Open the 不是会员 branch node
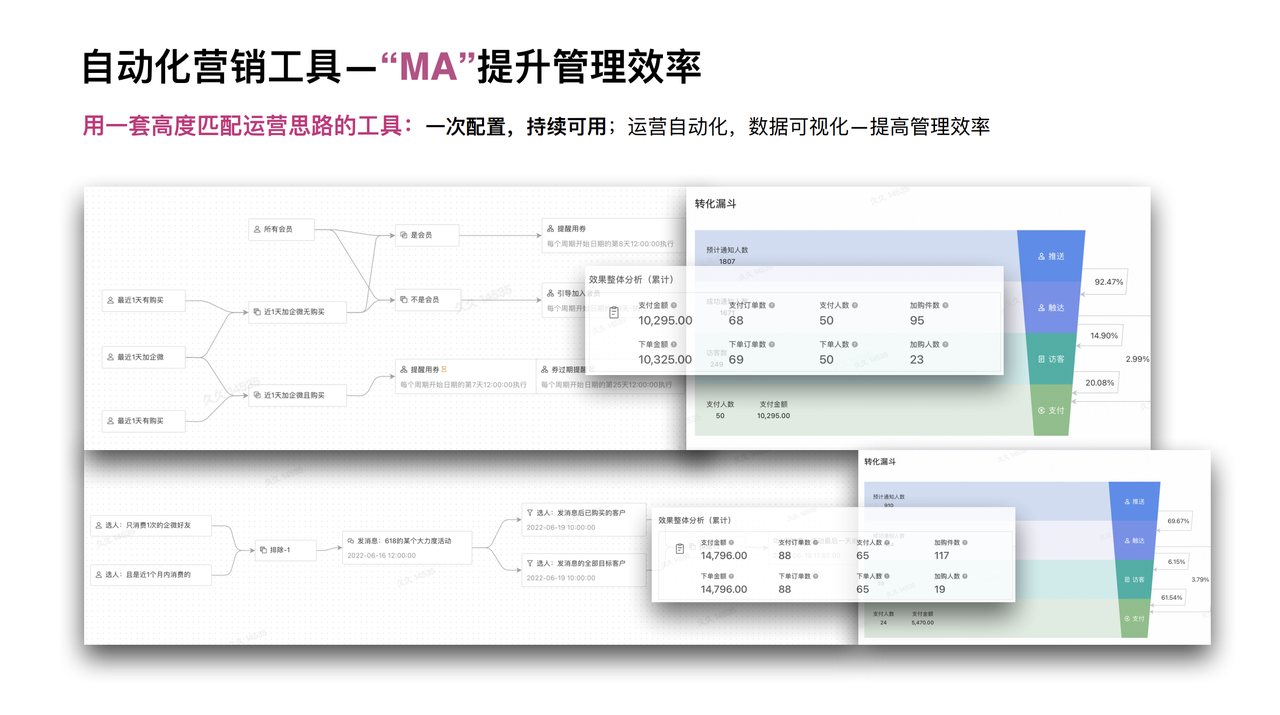Viewport: 1280px width, 715px height. point(427,299)
